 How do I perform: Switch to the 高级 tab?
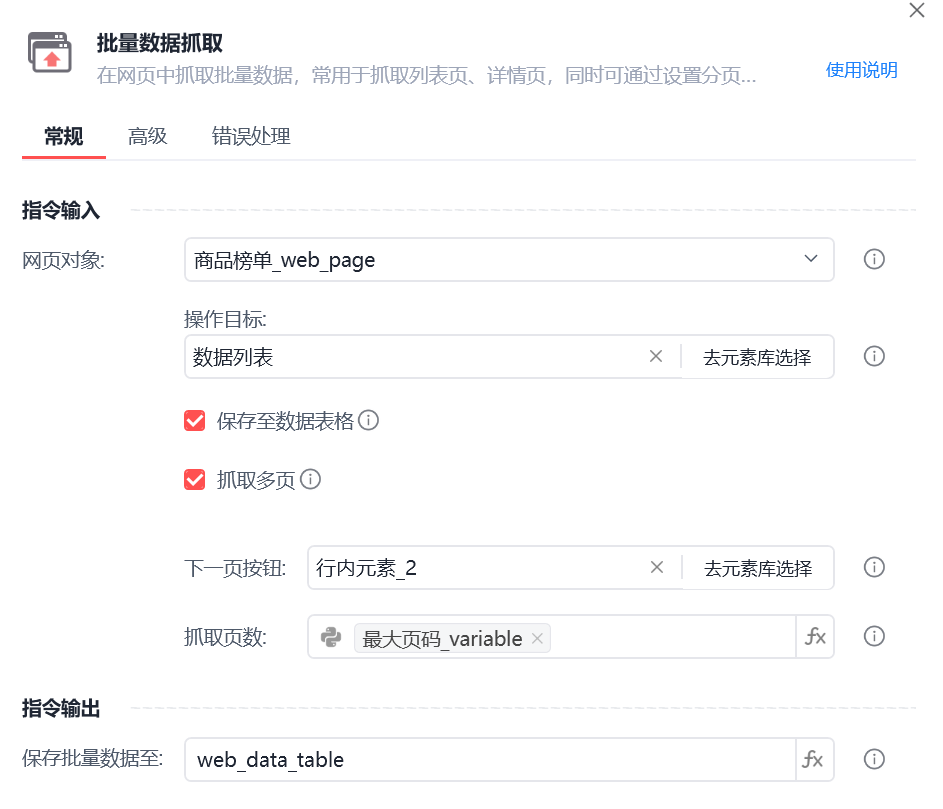point(147,137)
